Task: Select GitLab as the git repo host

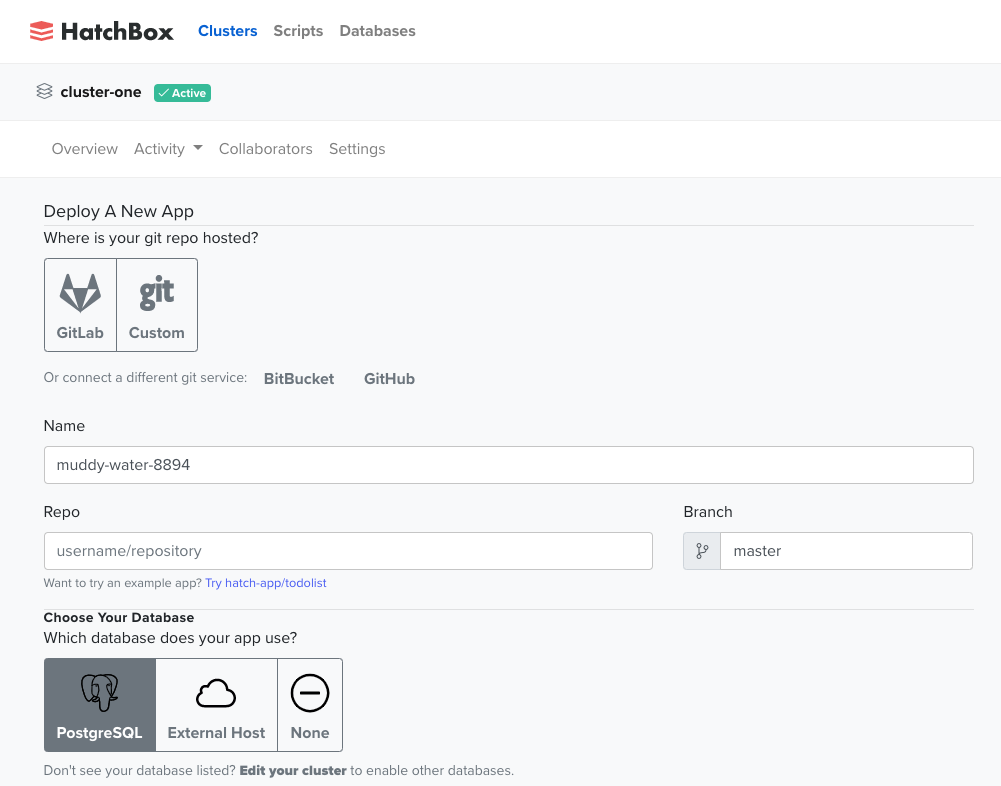Action: [80, 305]
